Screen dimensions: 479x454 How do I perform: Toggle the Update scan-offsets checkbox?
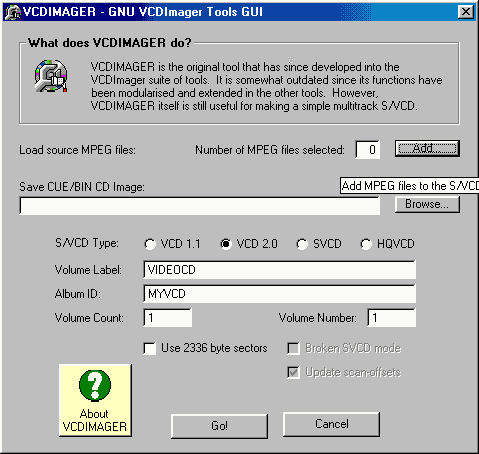pyautogui.click(x=293, y=372)
